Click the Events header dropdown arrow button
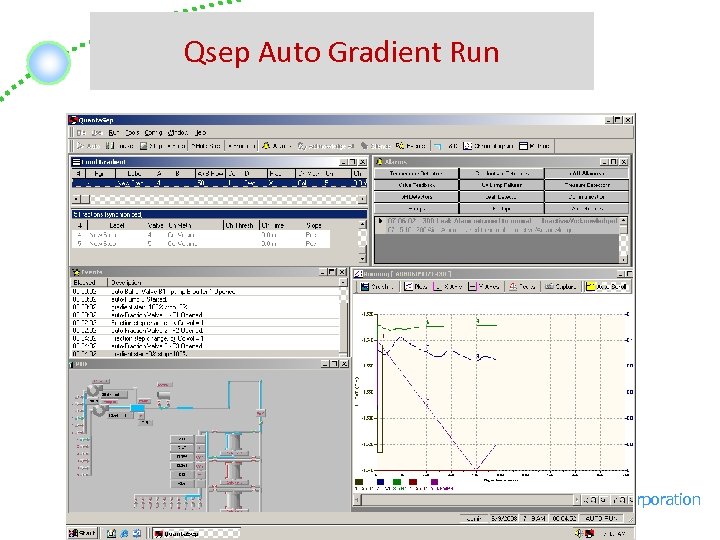The height and width of the screenshot is (540, 720). point(343,282)
